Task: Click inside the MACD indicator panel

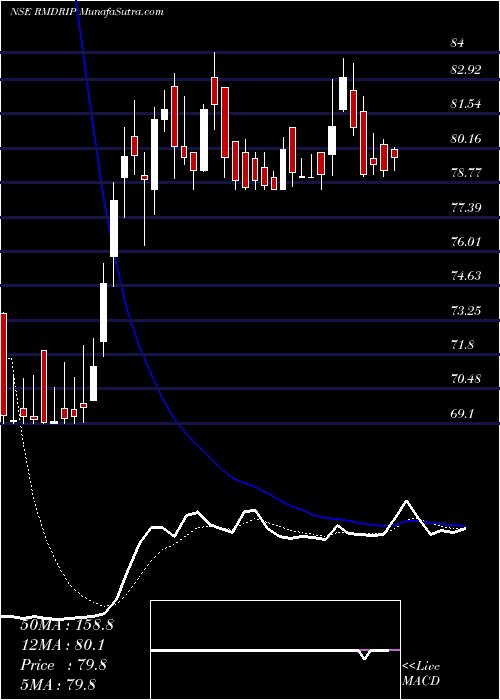Action: [x=275, y=650]
